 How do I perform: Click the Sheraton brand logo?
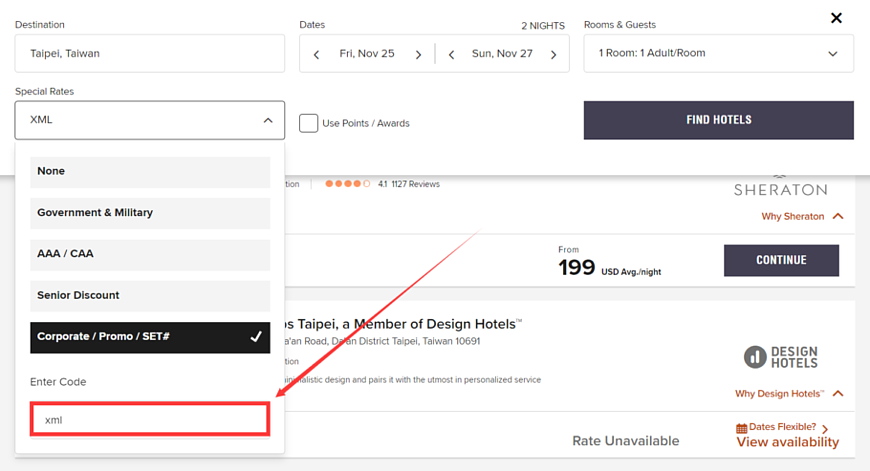781,188
